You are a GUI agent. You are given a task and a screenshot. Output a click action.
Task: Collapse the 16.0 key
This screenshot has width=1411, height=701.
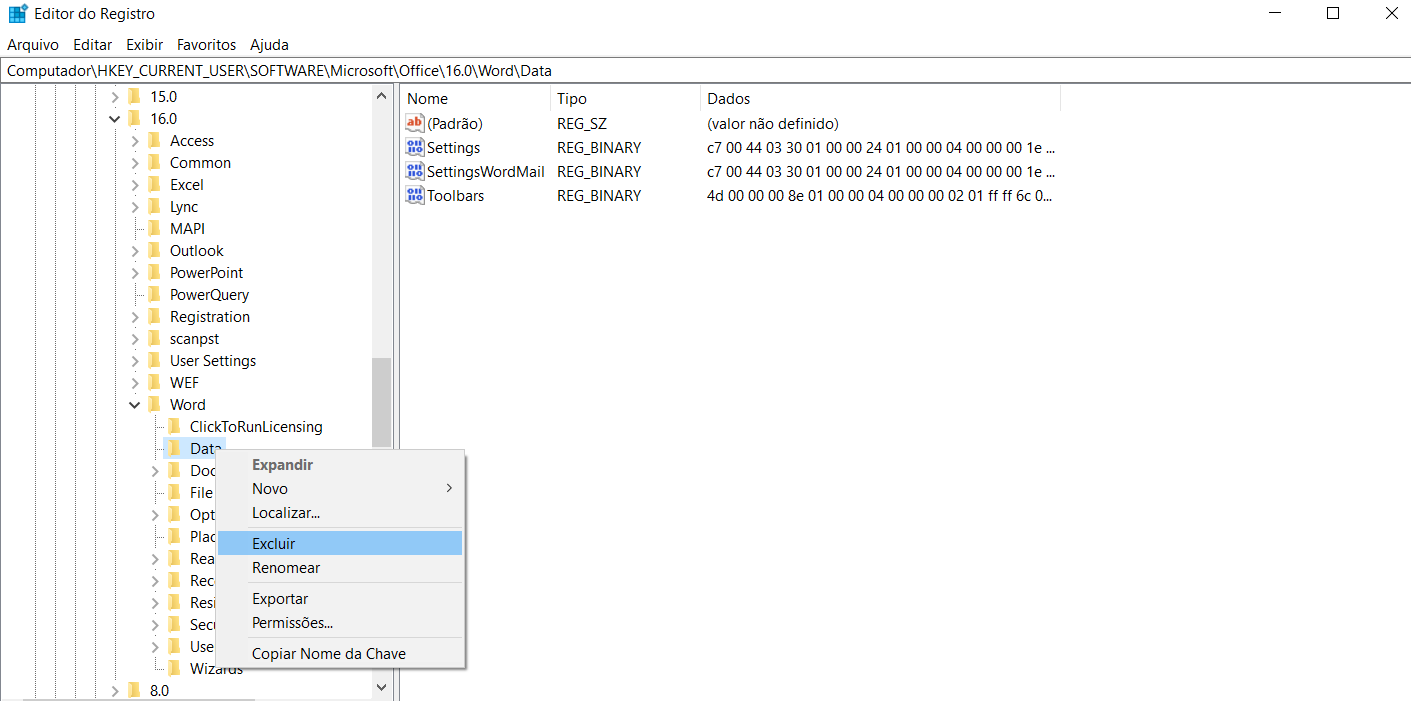coord(115,119)
